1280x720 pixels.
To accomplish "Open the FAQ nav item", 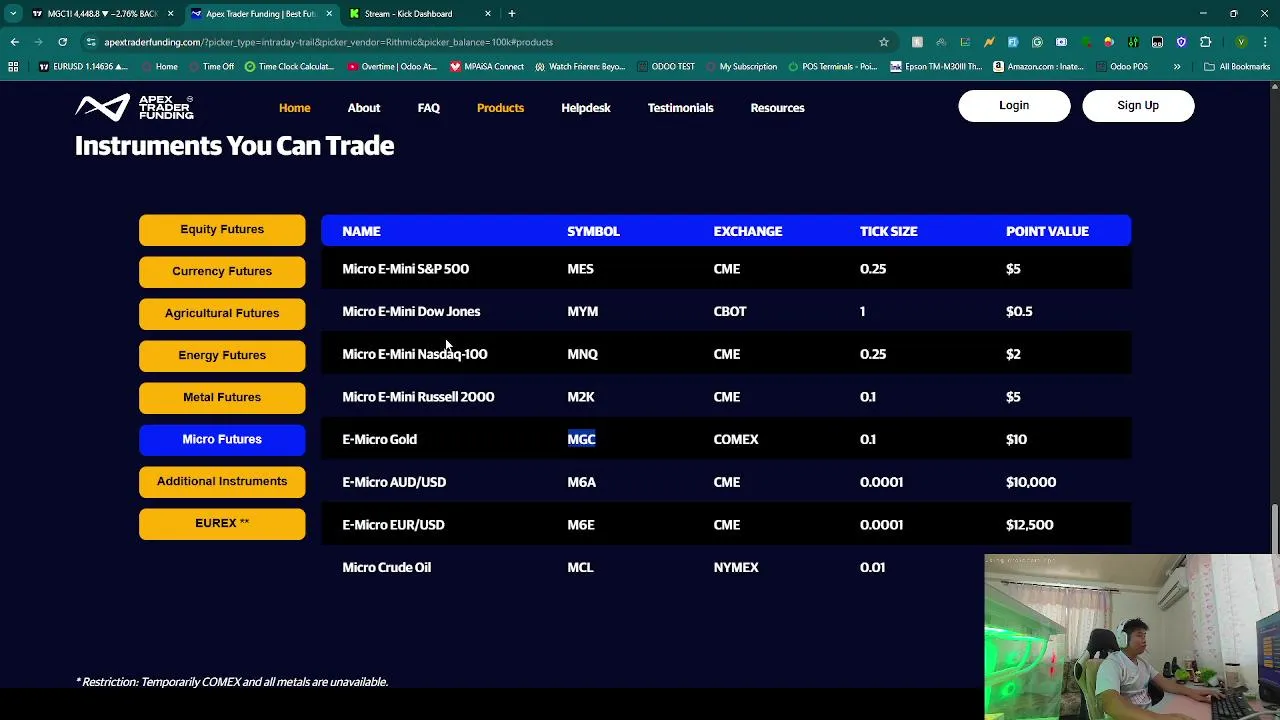I will tap(429, 108).
